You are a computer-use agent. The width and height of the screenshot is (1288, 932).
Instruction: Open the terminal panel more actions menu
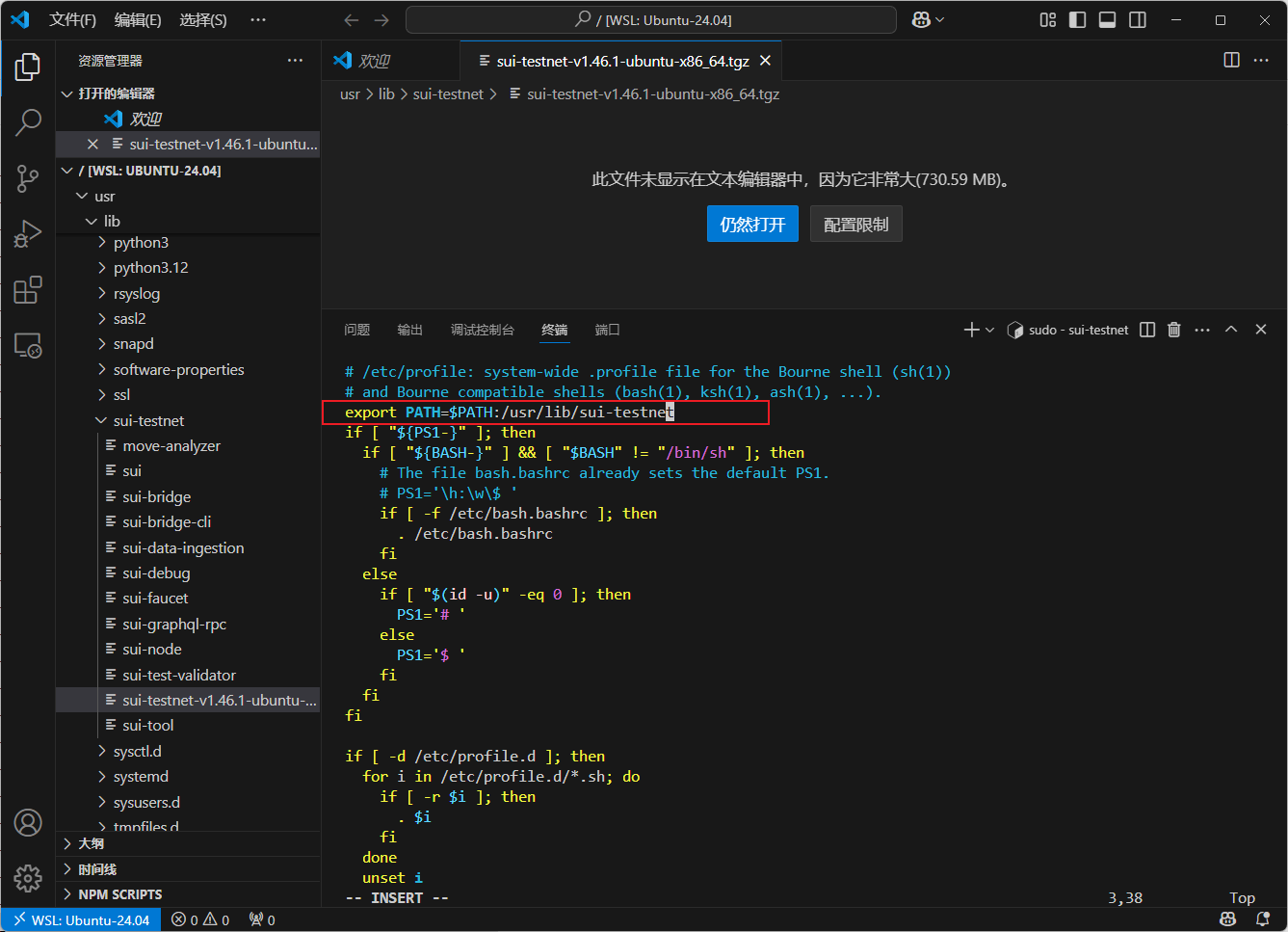pos(1202,330)
